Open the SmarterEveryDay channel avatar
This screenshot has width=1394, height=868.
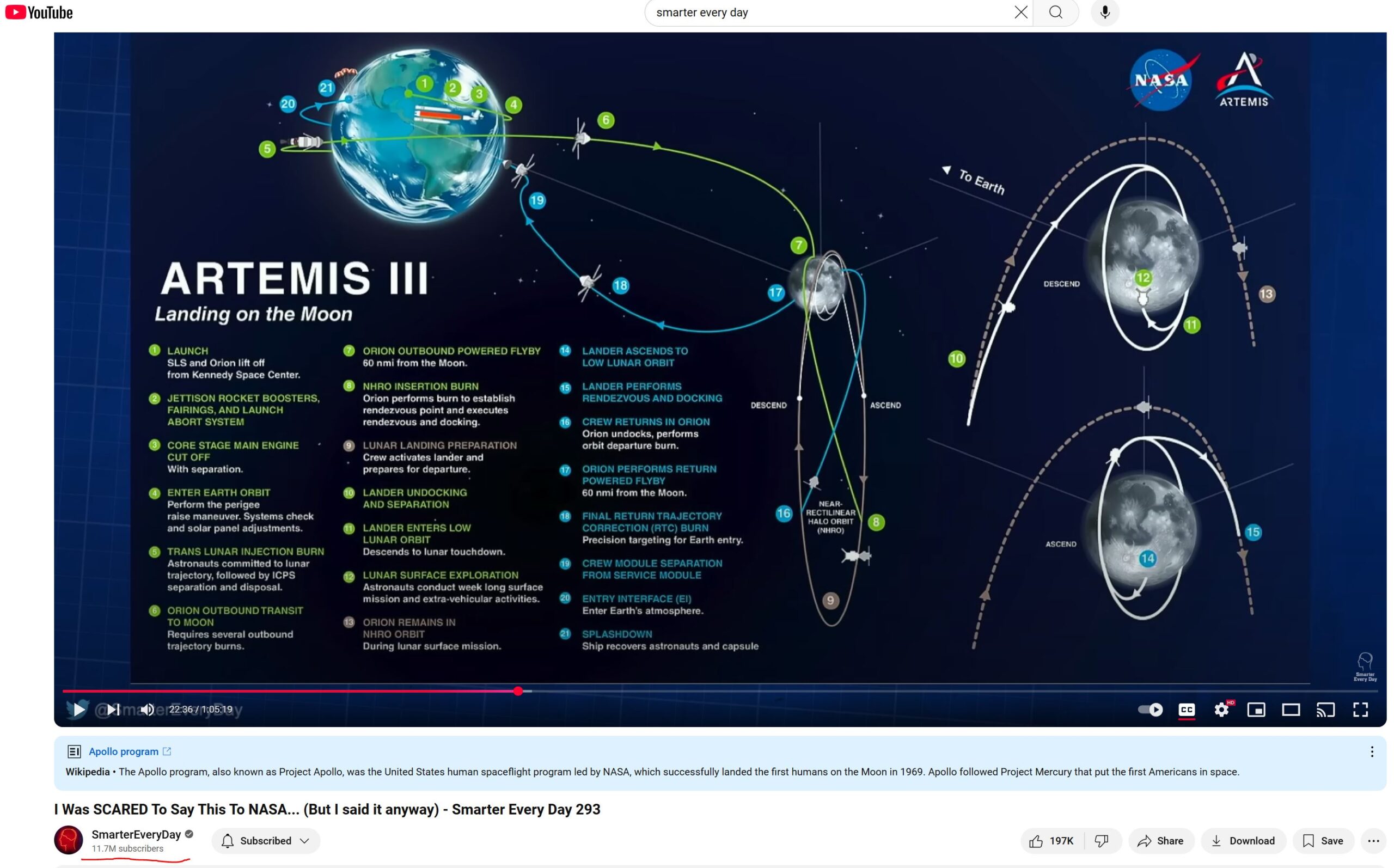coord(68,840)
